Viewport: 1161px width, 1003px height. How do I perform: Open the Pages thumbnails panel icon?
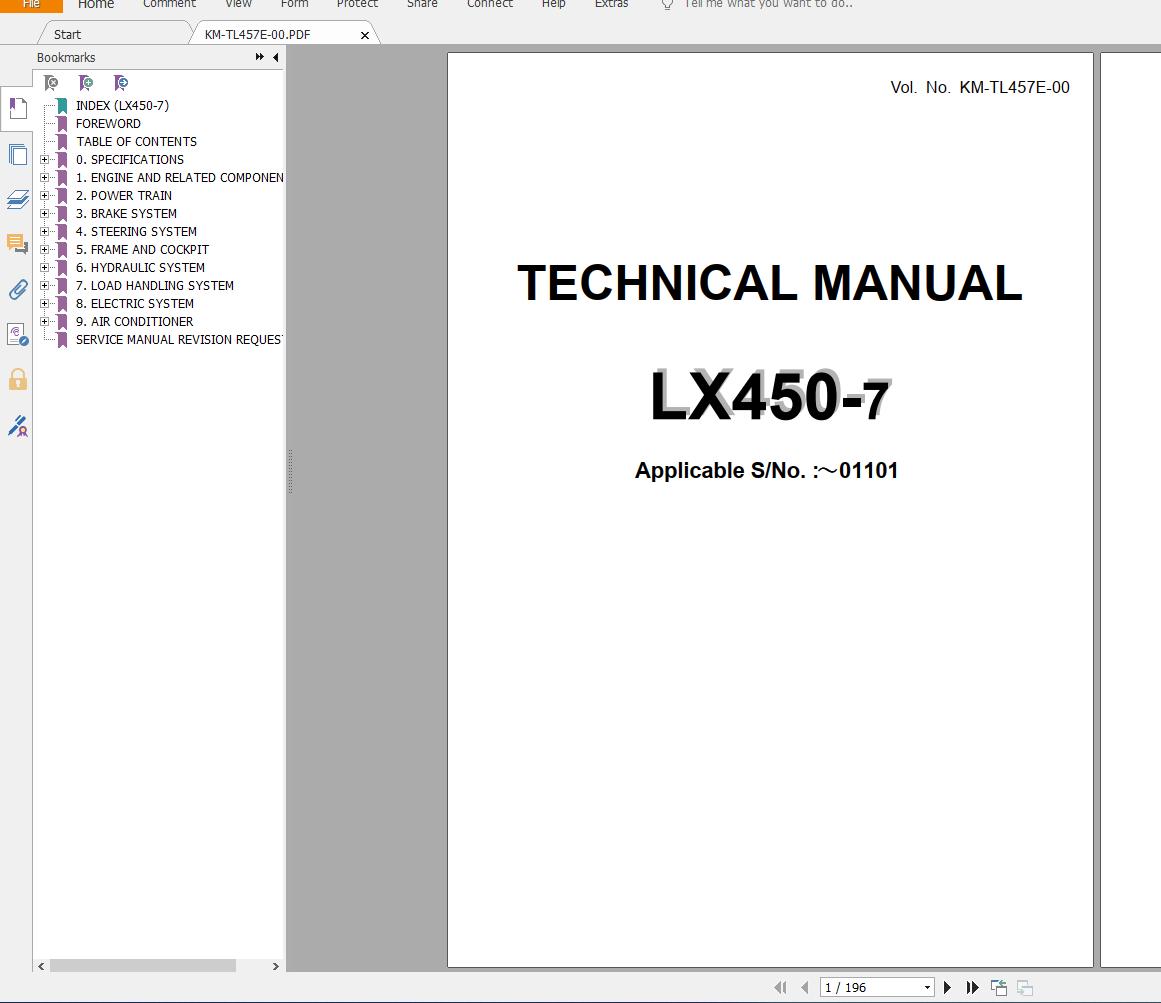18,155
